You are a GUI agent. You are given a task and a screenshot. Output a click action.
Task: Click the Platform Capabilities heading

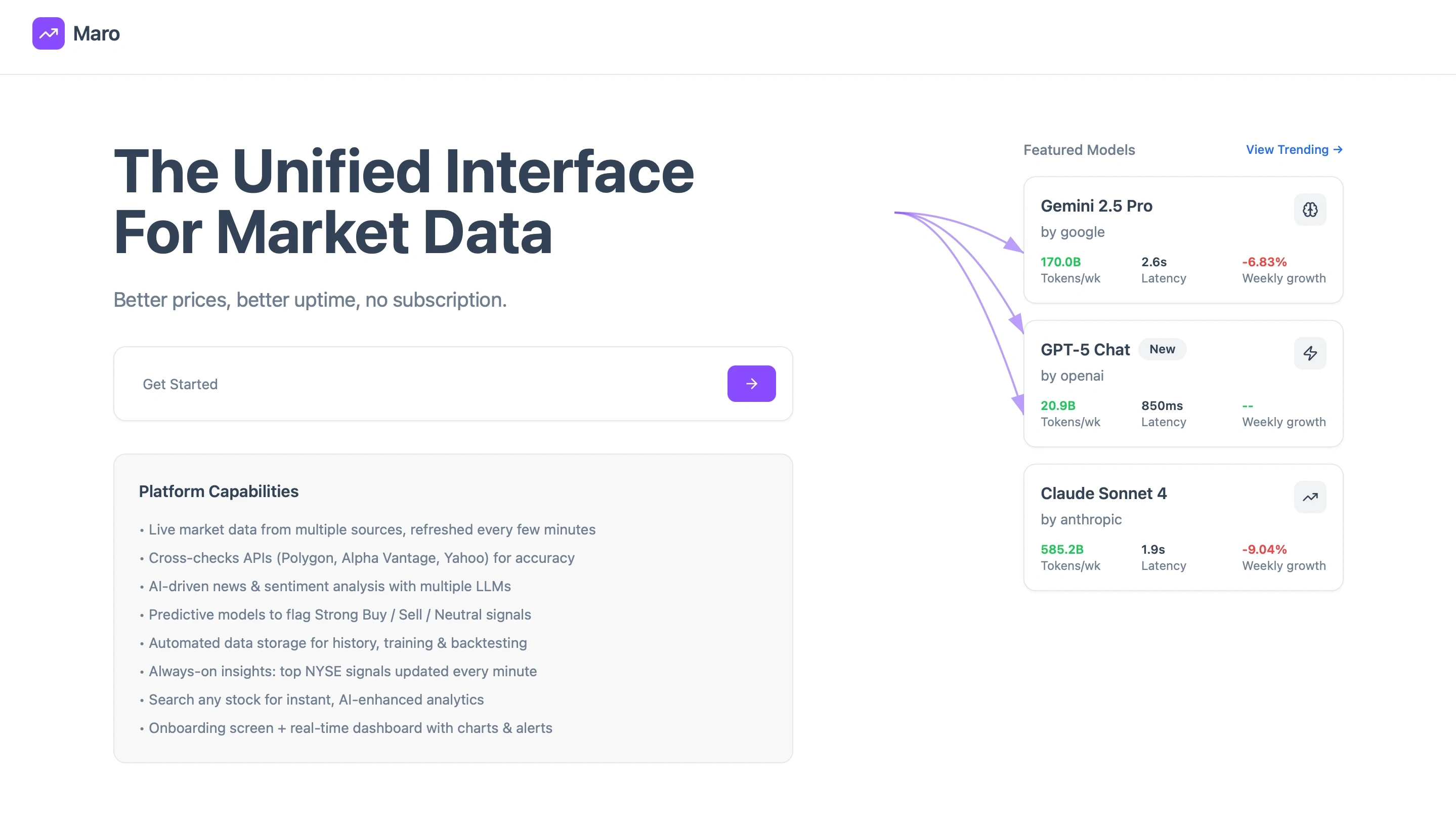(x=218, y=491)
